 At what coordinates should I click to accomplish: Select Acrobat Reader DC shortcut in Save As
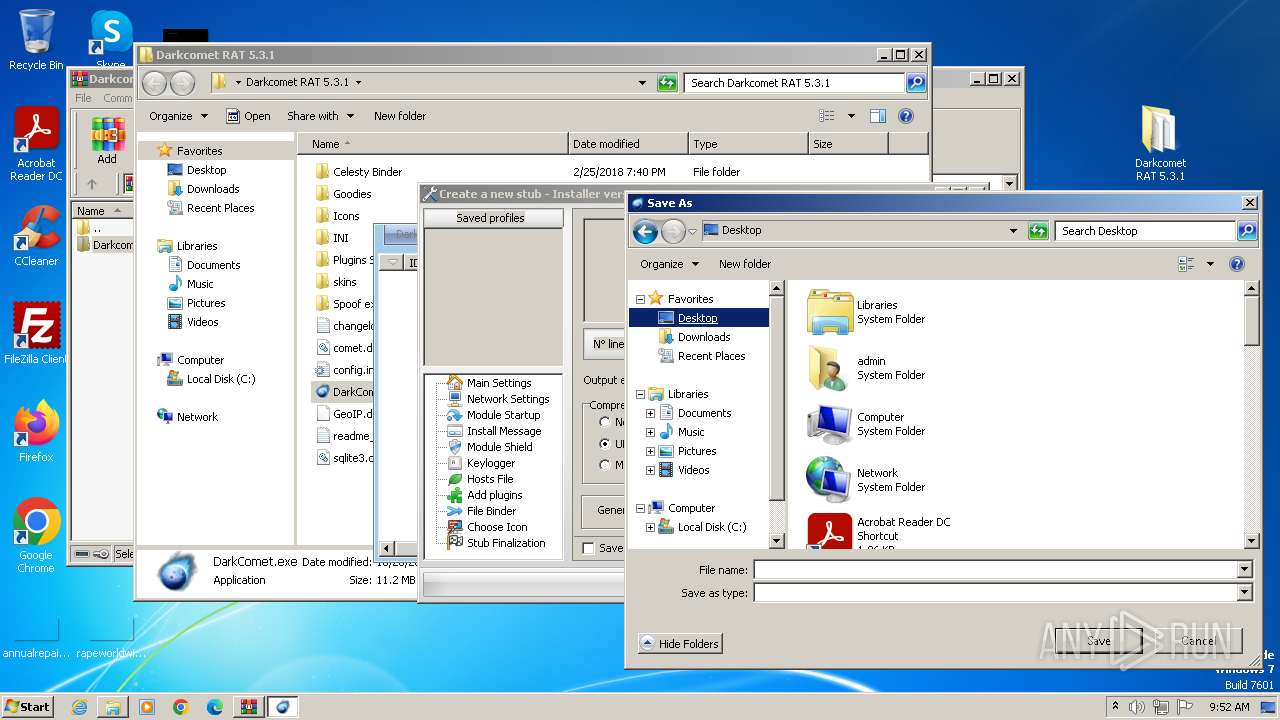coord(879,530)
